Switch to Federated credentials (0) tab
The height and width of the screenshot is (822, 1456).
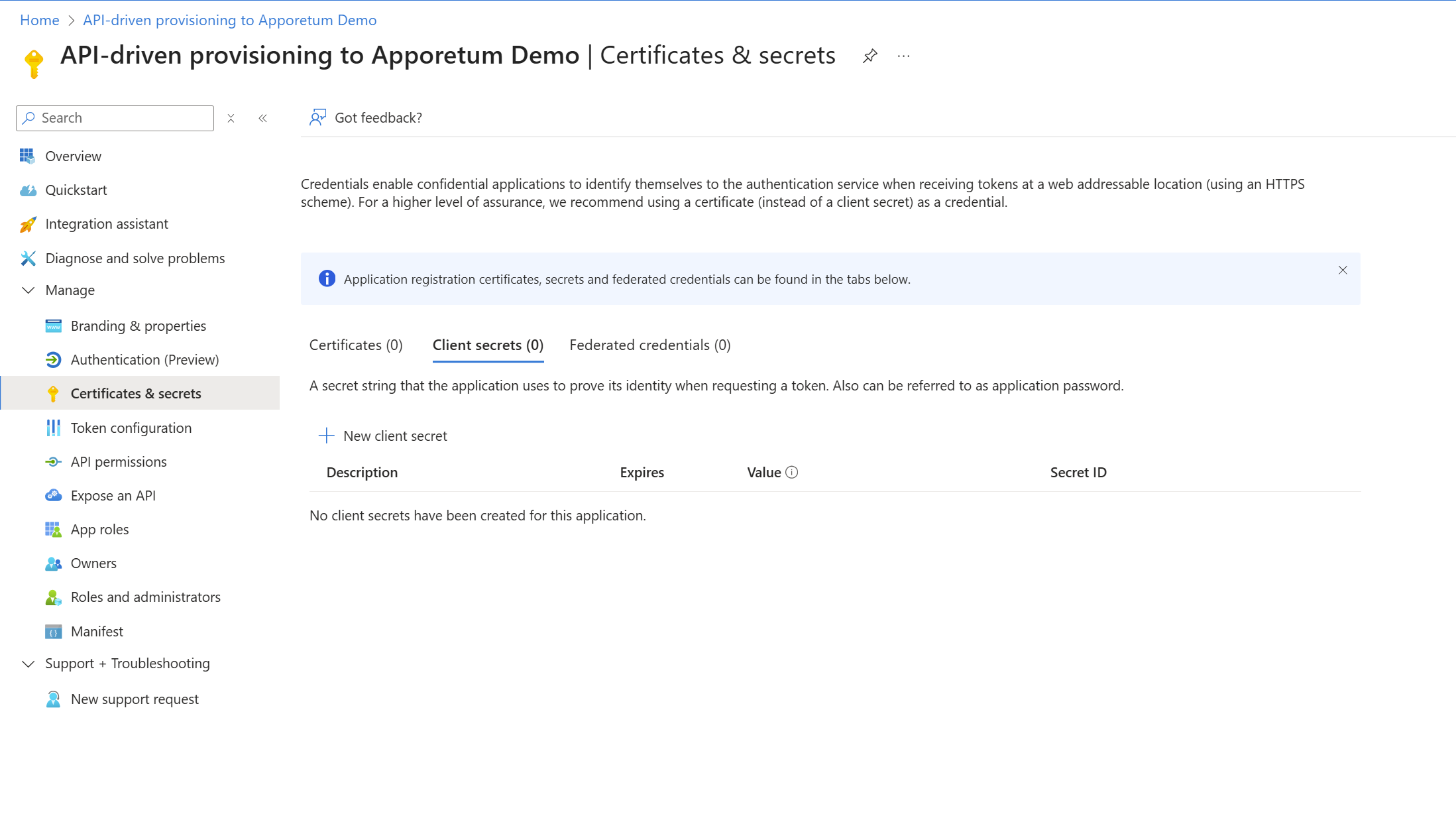point(649,345)
